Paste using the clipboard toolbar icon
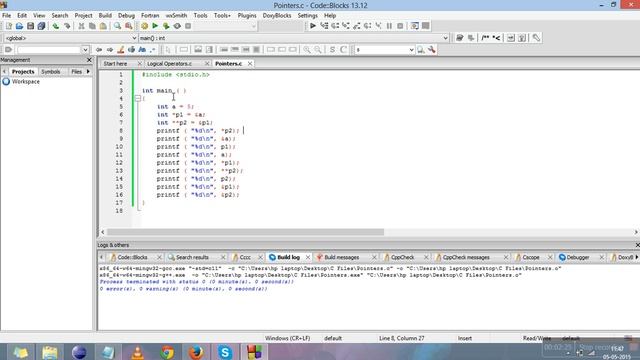Screen dimensions: 640x360 tap(103, 26)
